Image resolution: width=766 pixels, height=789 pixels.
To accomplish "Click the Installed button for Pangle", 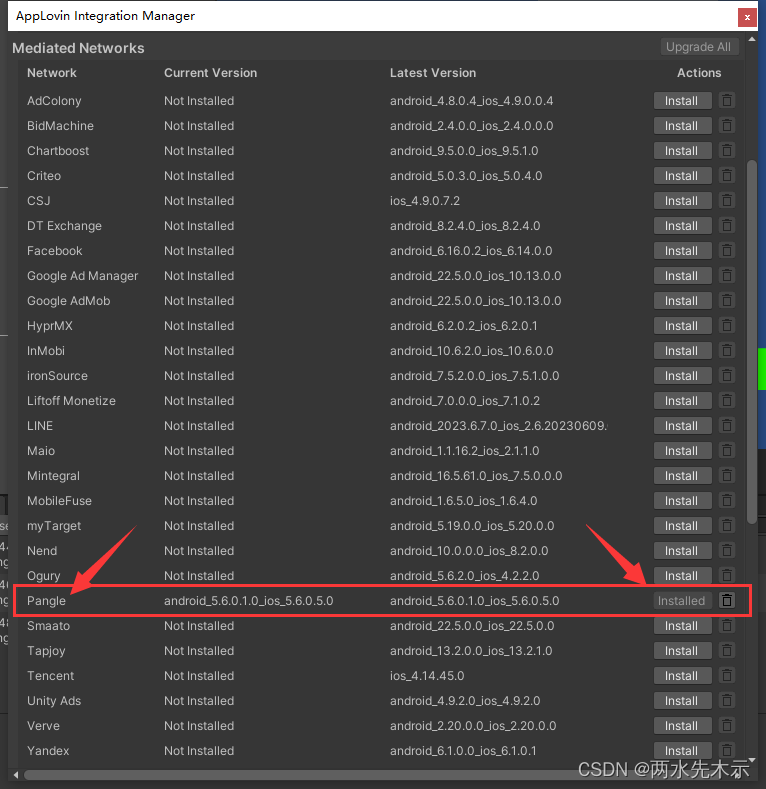I will click(x=682, y=600).
